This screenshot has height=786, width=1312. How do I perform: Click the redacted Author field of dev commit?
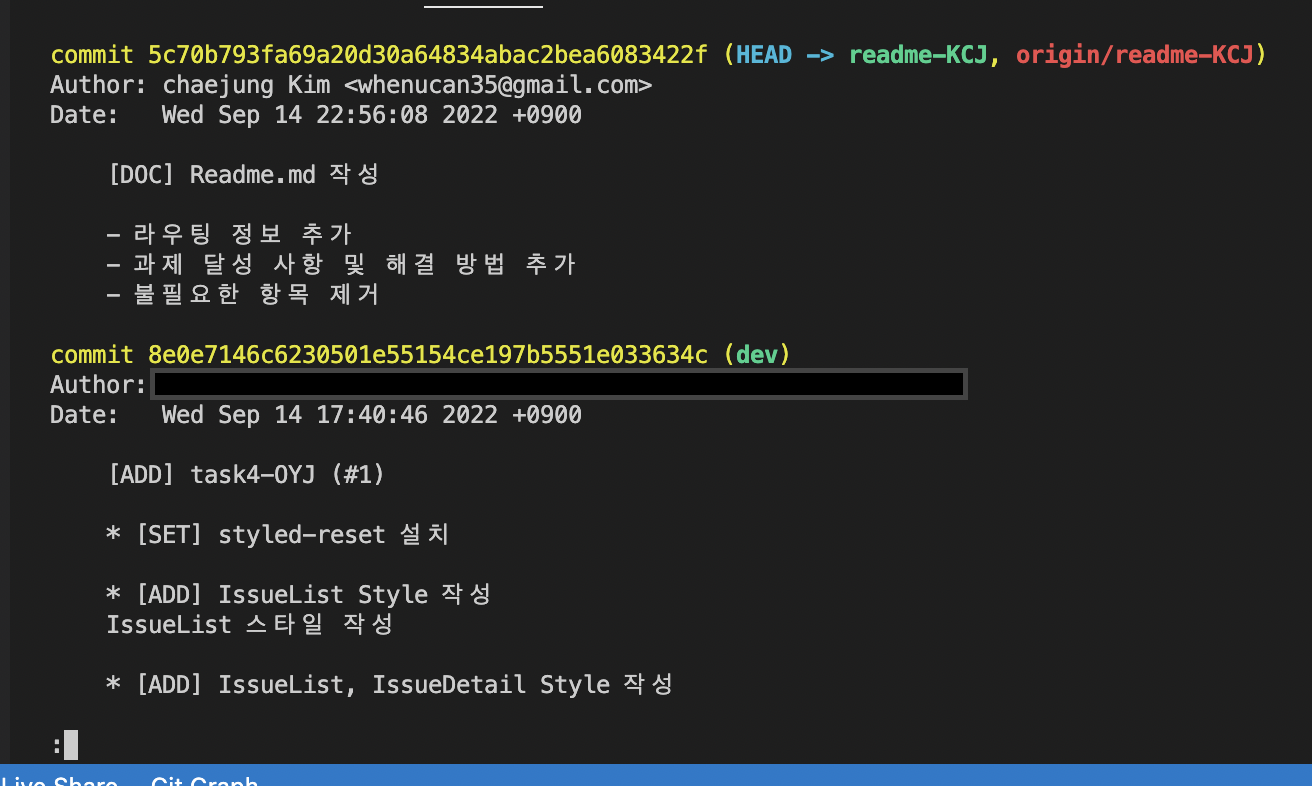click(558, 385)
